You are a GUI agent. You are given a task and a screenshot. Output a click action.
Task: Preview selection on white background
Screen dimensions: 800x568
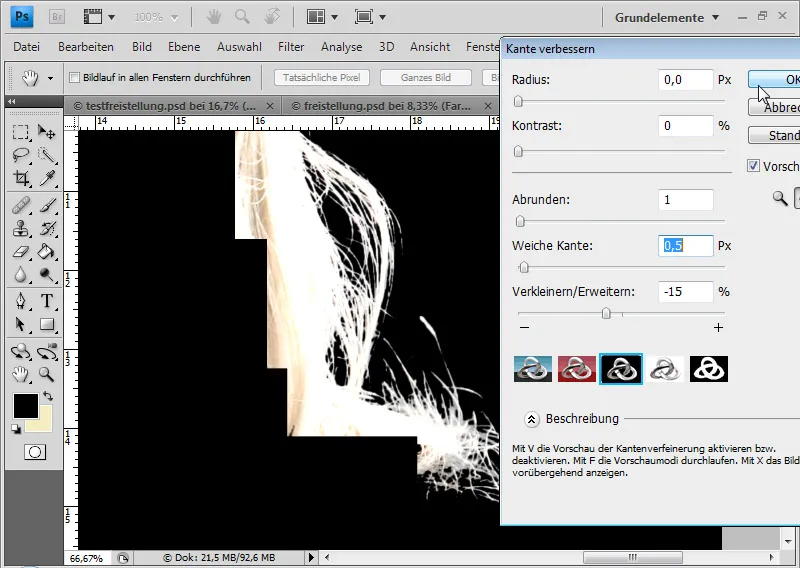pyautogui.click(x=665, y=369)
